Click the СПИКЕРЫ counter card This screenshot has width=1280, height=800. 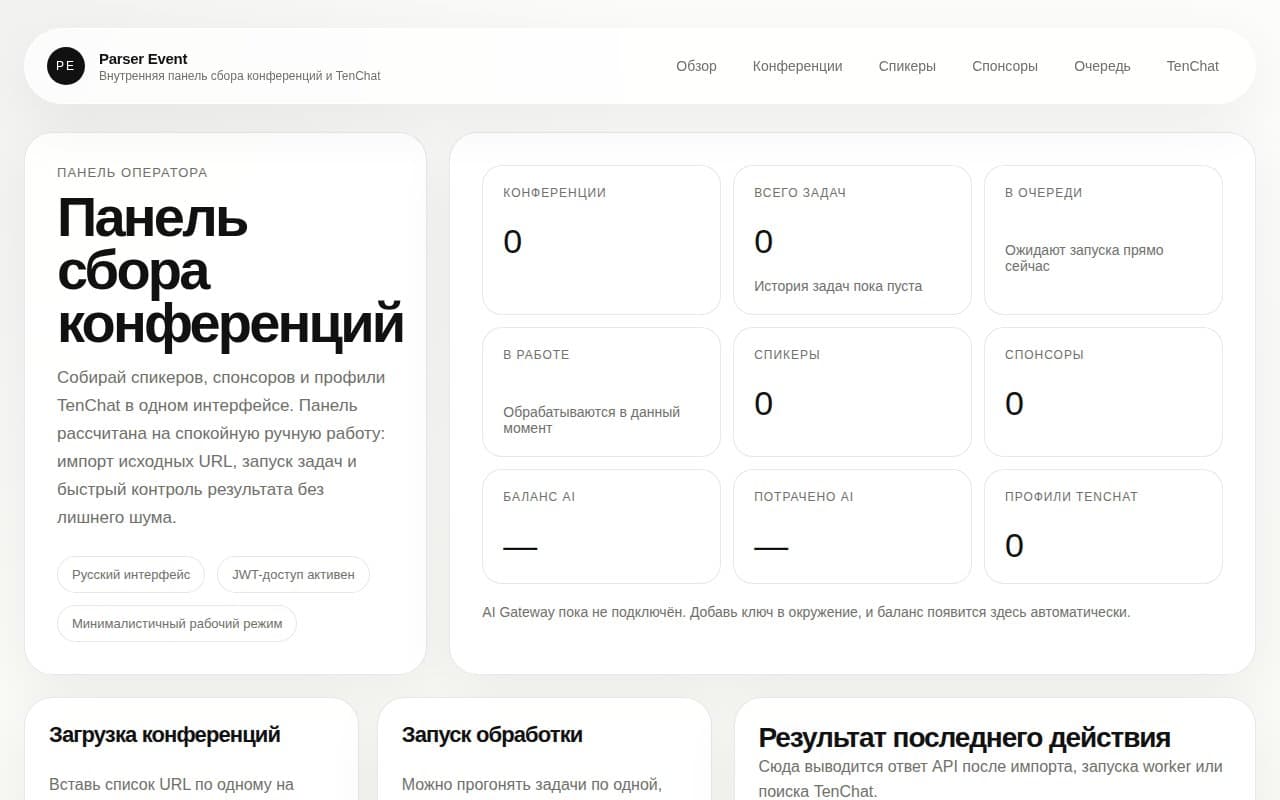pos(852,391)
